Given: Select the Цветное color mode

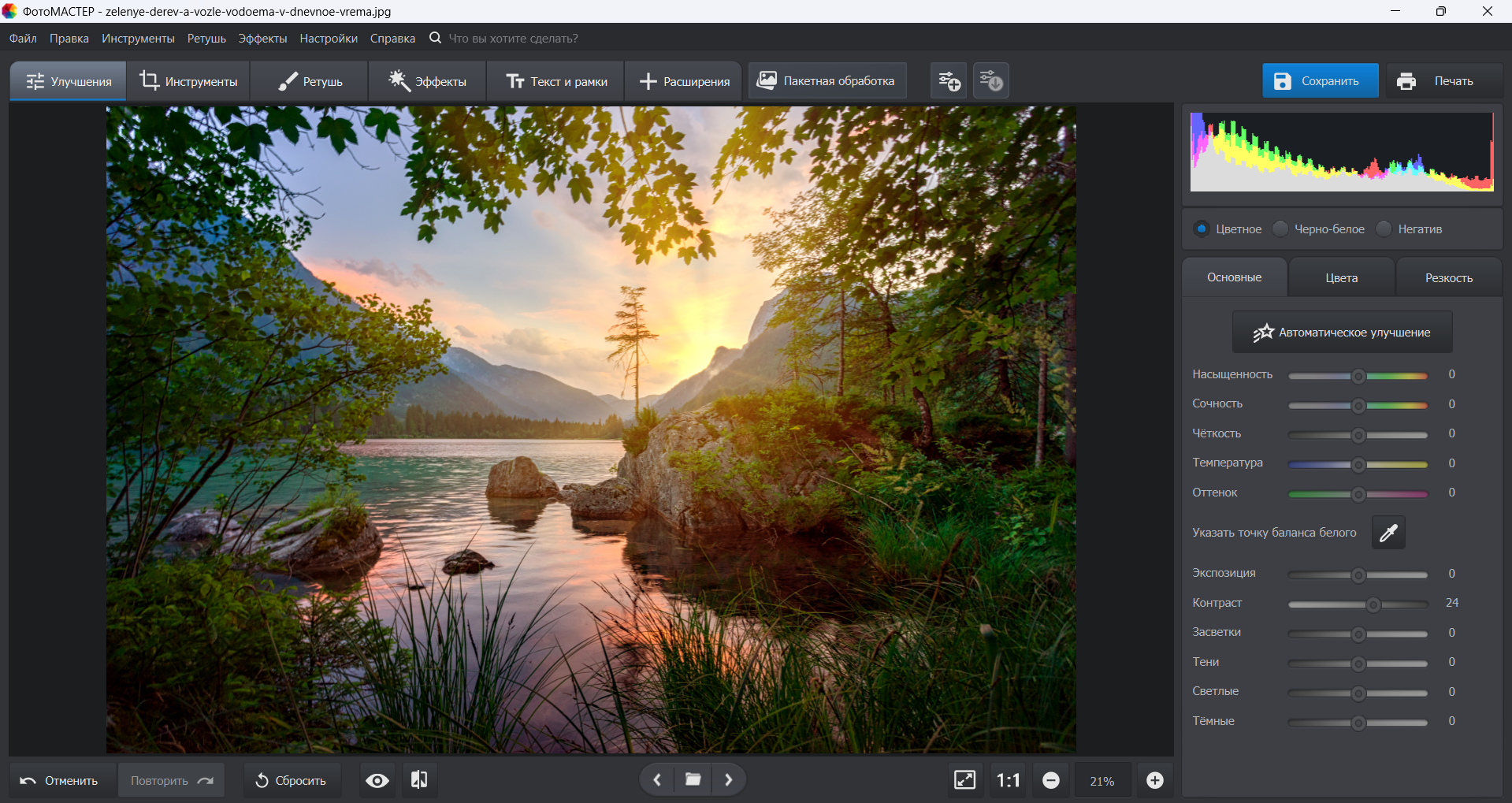Looking at the screenshot, I should [1228, 229].
